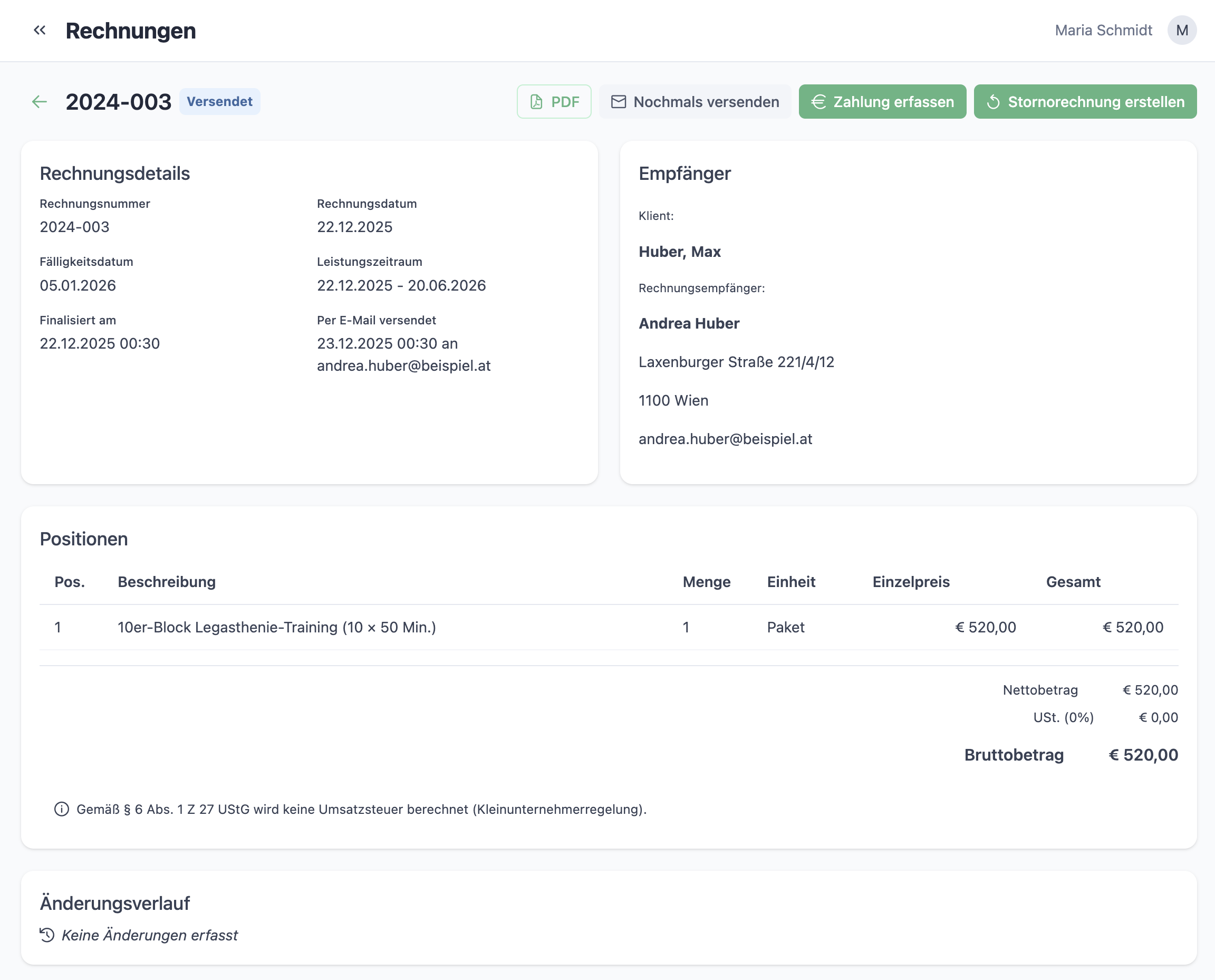Click andrea.huber@beispiel.at in Empfänger card
This screenshot has height=980, width=1215.
pyautogui.click(x=725, y=439)
